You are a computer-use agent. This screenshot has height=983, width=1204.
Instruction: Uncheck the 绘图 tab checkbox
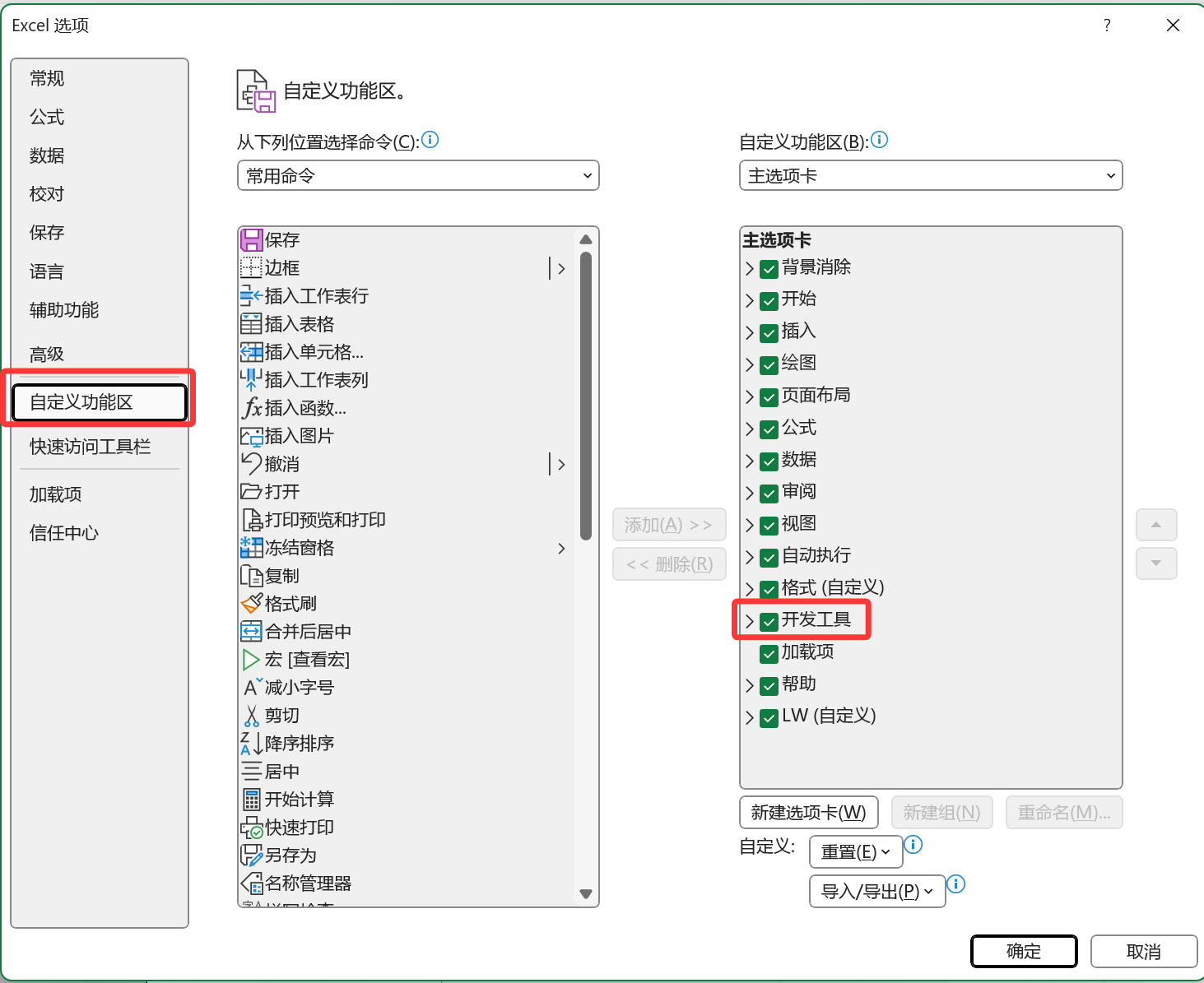[769, 364]
